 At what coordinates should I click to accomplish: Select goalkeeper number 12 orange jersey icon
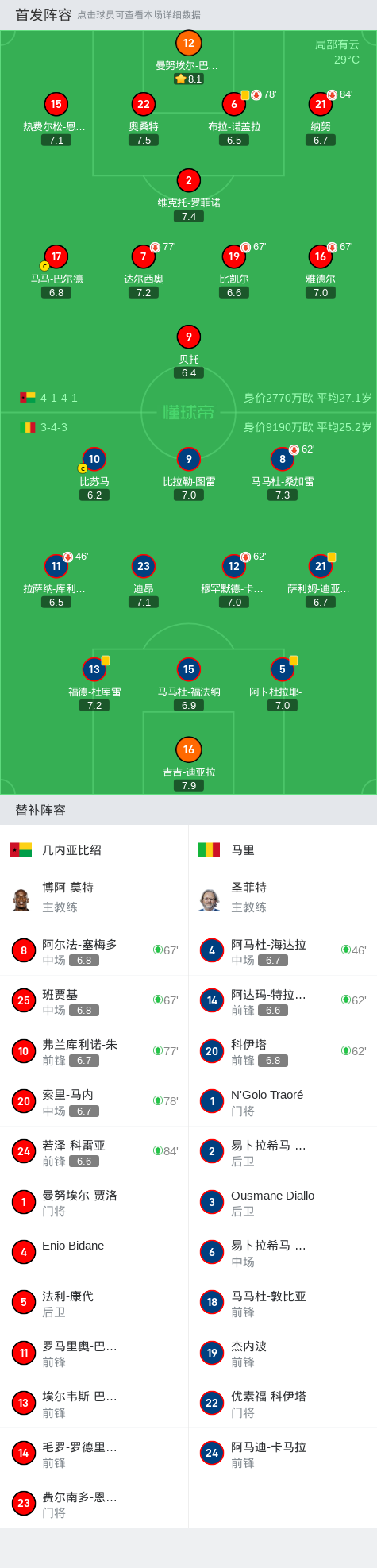(x=188, y=44)
